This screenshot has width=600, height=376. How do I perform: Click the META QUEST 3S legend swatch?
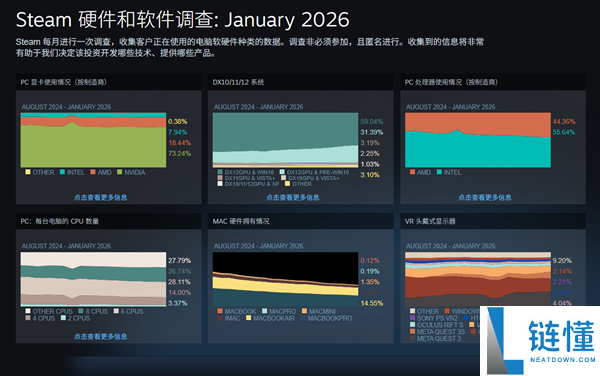(412, 332)
